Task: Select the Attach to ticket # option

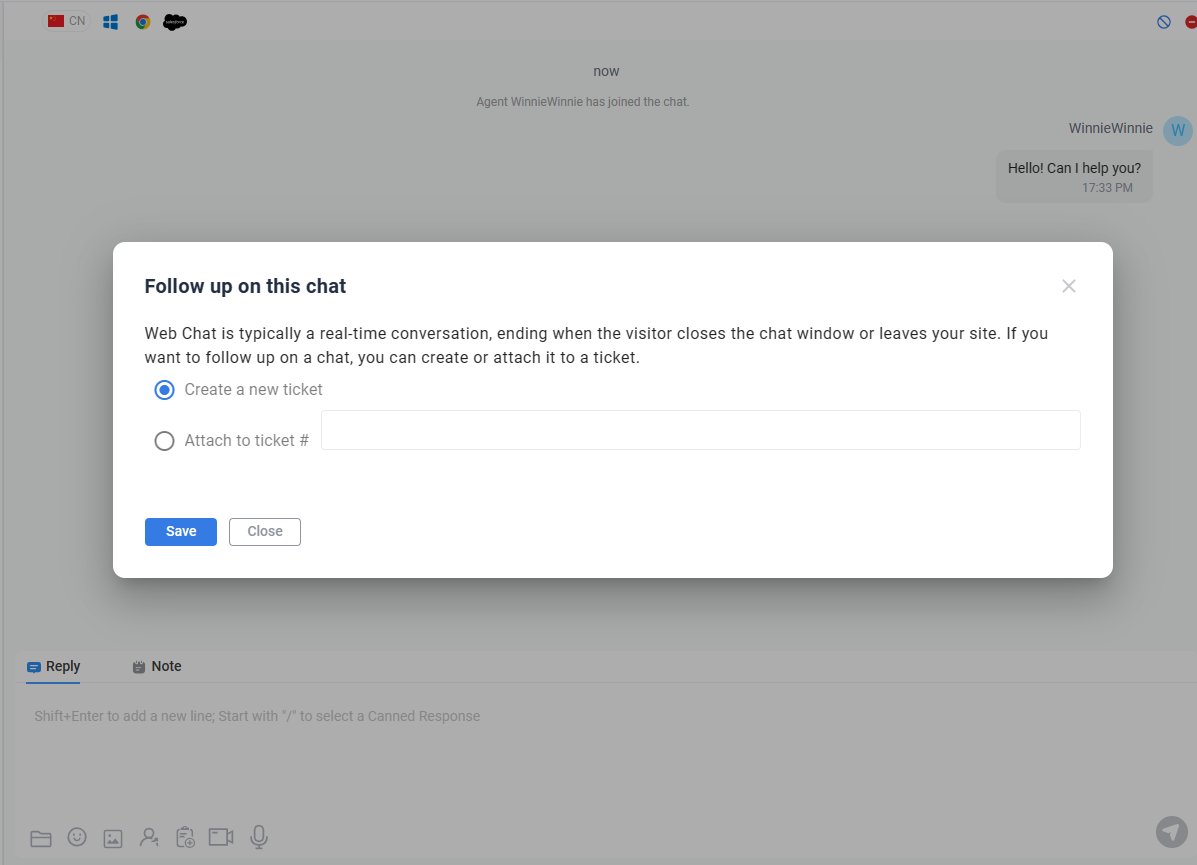Action: pos(165,441)
